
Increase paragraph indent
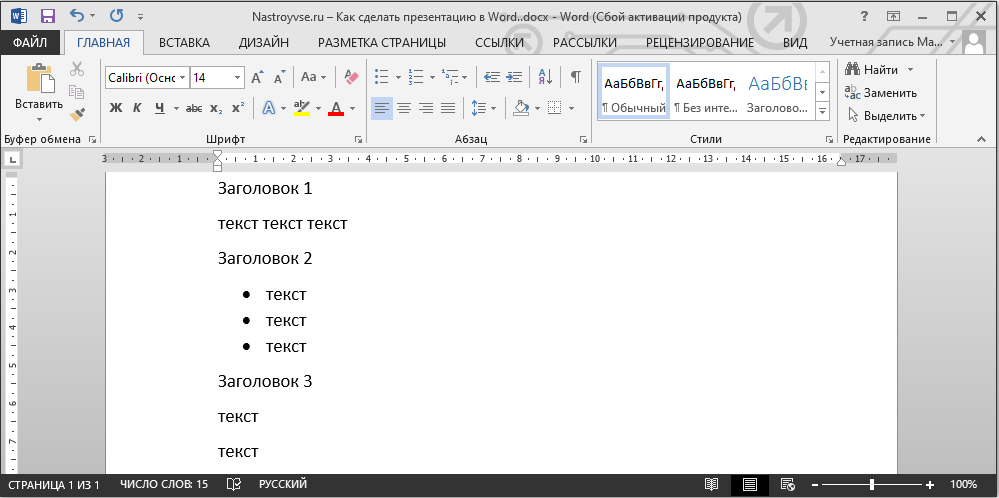pos(514,78)
